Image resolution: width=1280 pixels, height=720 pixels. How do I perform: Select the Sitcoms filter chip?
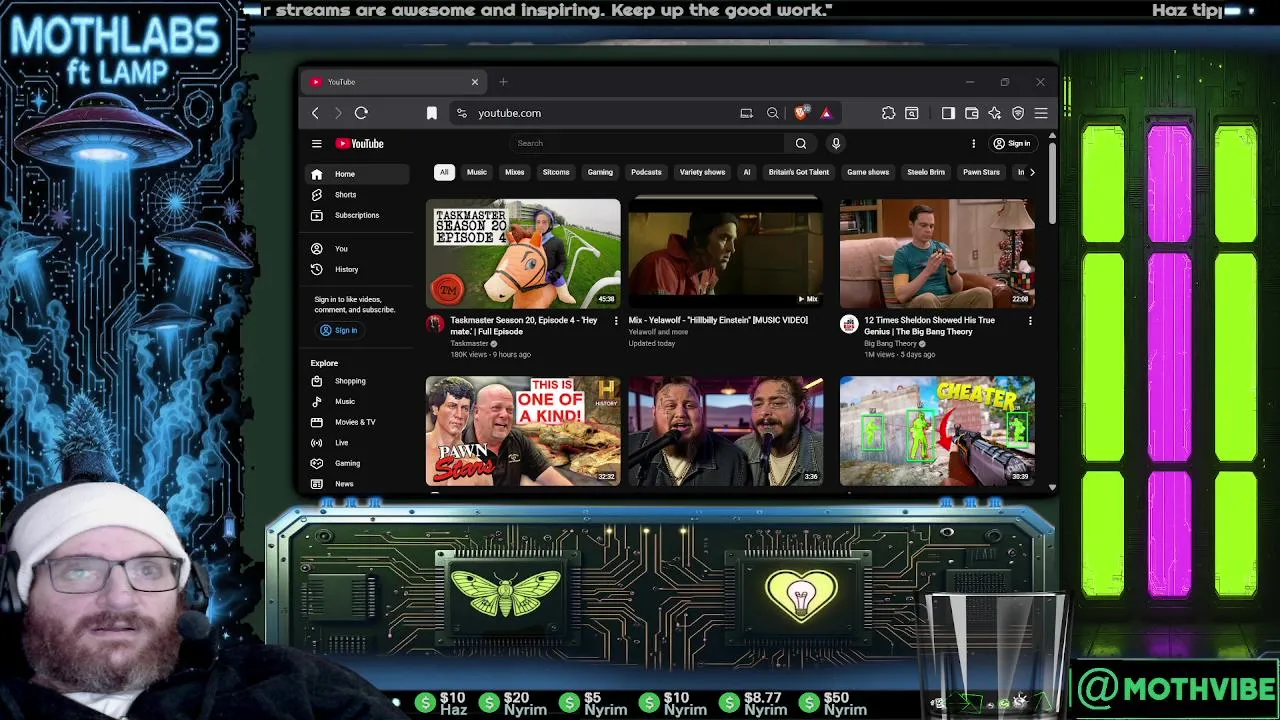[556, 172]
